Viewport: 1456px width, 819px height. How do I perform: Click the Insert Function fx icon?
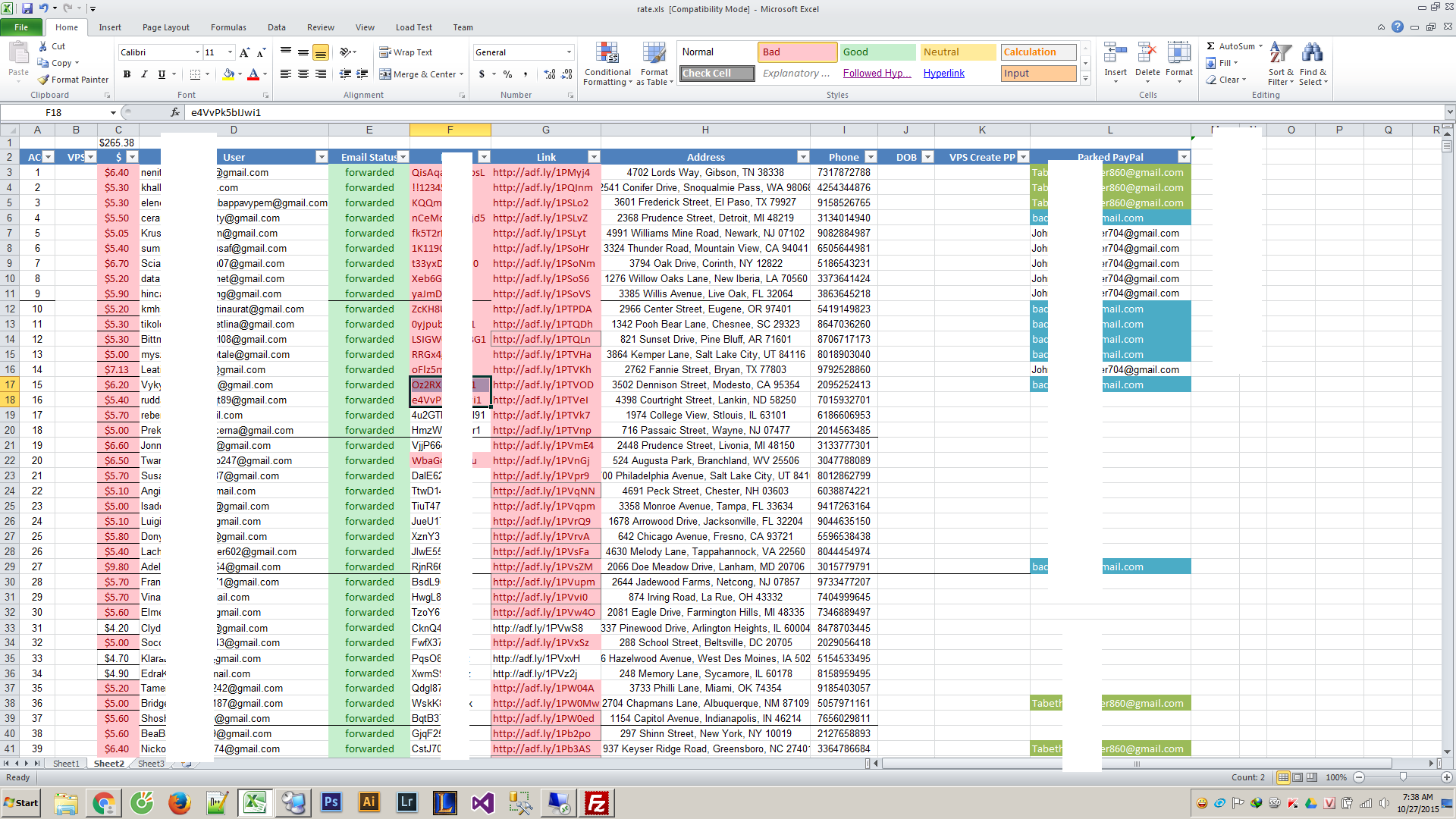tap(175, 112)
